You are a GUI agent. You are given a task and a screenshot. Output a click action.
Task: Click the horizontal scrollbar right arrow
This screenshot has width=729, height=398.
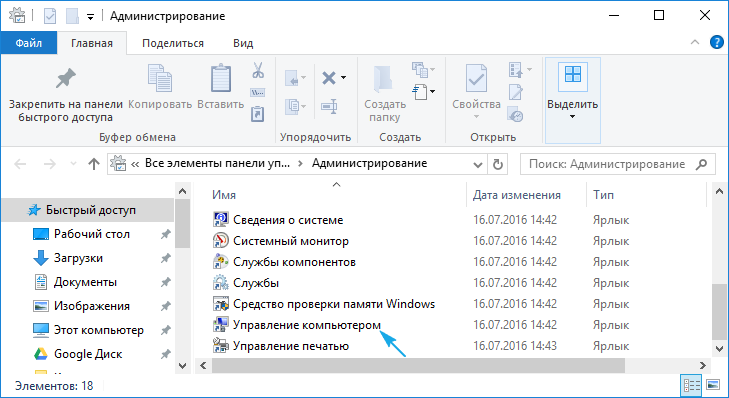702,365
